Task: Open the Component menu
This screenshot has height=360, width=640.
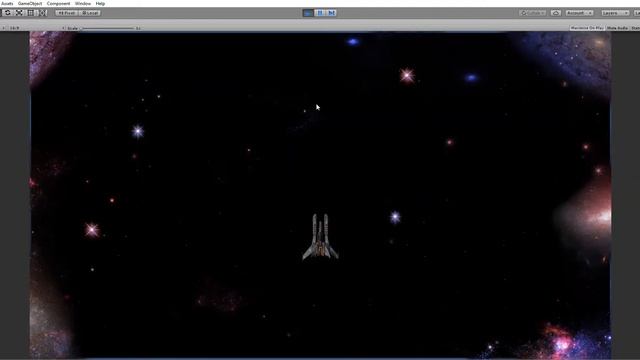Action: 58,3
